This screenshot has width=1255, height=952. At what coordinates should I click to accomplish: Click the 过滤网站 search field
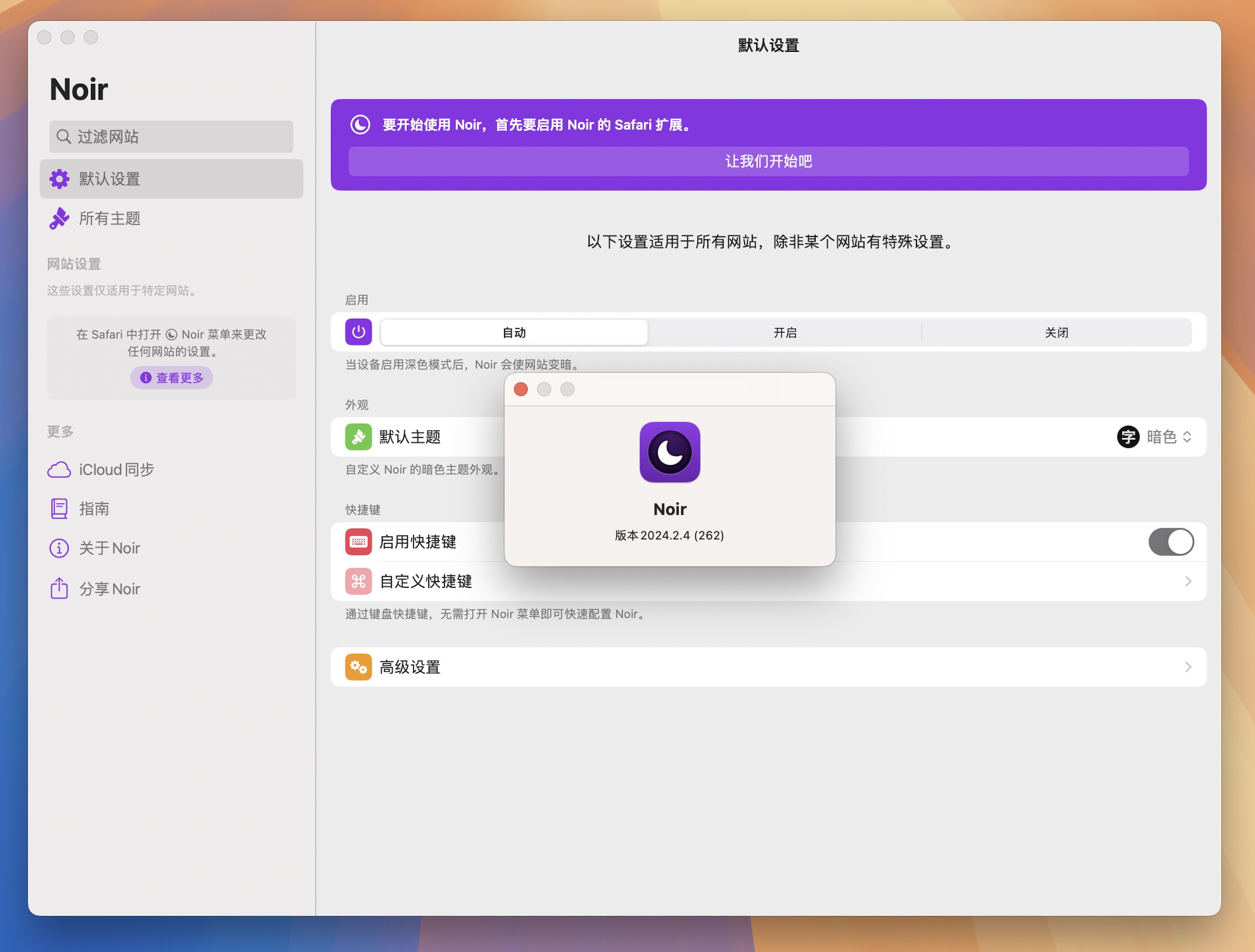pyautogui.click(x=171, y=136)
